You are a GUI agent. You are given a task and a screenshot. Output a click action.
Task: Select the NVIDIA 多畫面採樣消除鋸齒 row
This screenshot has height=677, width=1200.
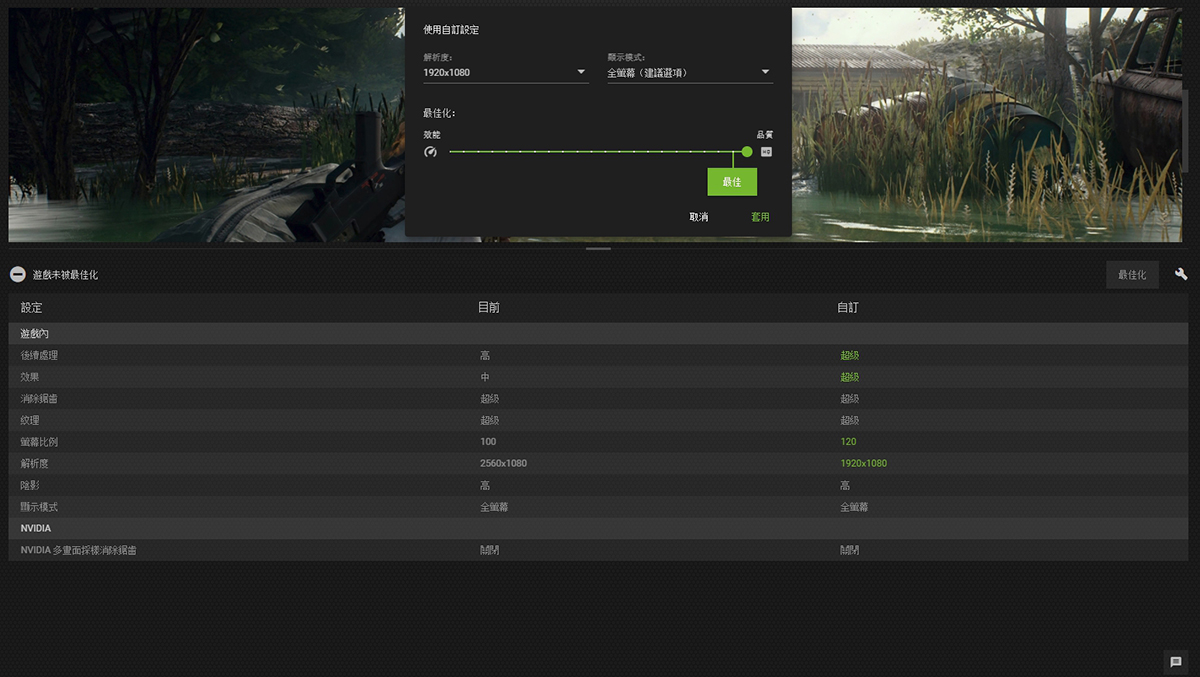[x=79, y=550]
